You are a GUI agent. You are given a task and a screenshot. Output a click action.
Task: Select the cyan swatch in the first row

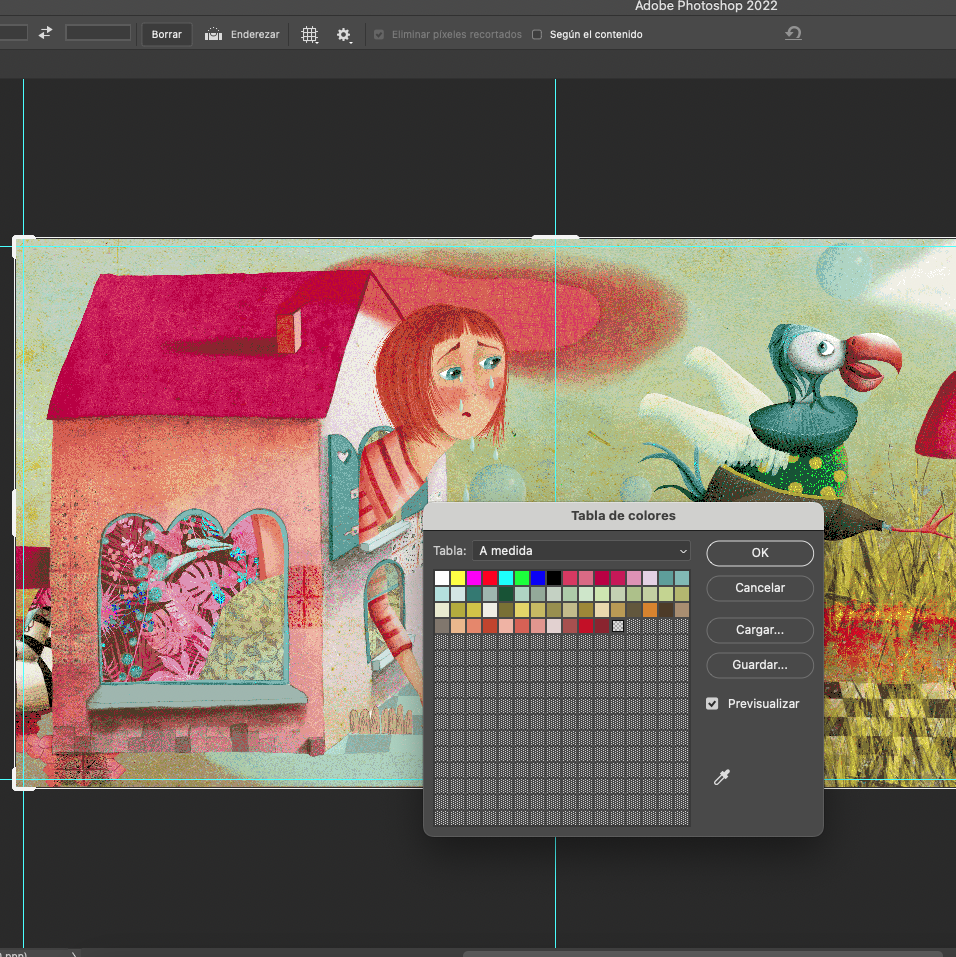pos(506,578)
